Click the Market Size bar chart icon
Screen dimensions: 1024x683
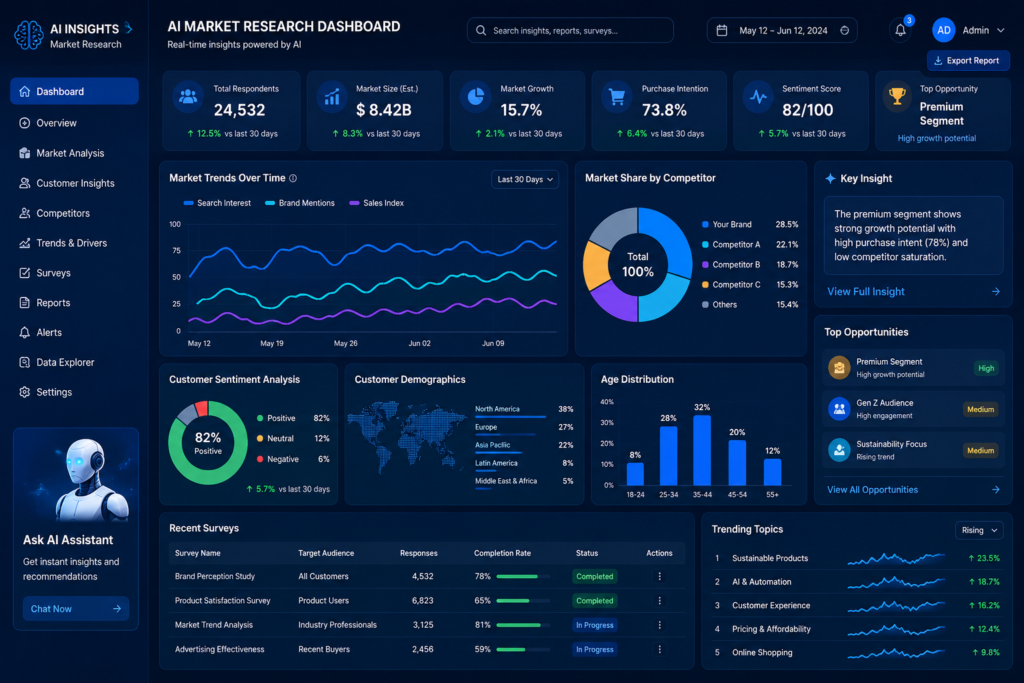332,97
